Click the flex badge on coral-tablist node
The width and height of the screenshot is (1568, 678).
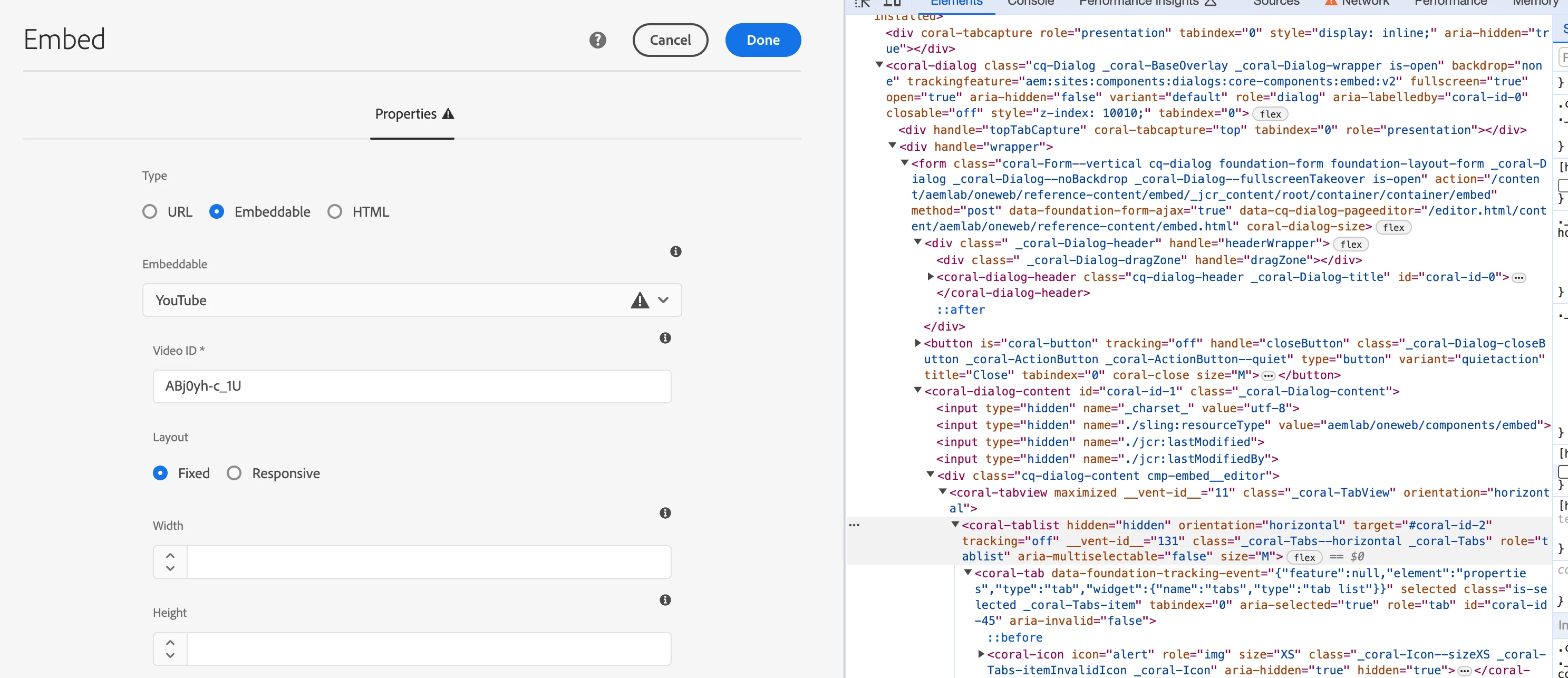point(1304,557)
